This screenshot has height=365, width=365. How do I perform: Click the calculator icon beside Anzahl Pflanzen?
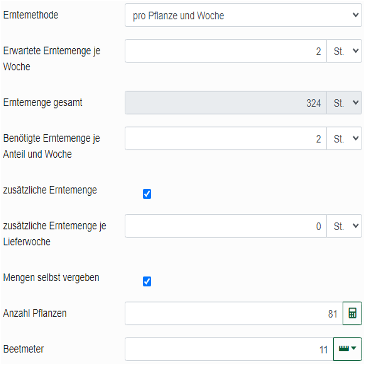click(x=352, y=313)
